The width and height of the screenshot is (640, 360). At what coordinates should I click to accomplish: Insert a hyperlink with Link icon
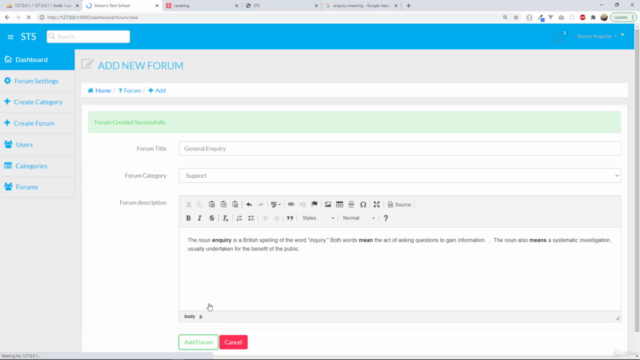(x=291, y=204)
